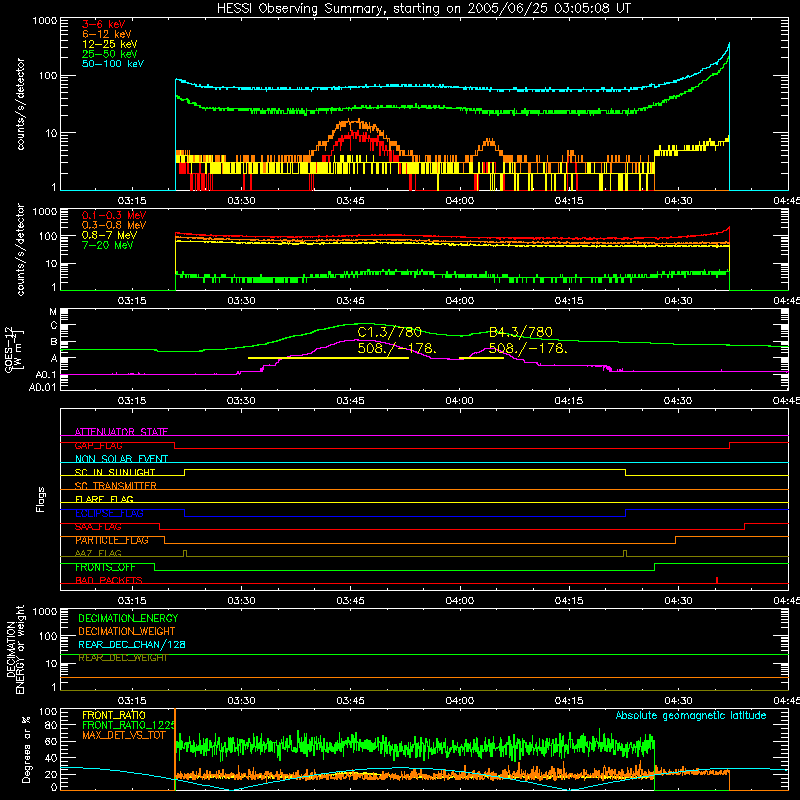Click the MAX_DET_VS_TOT legend label
The height and width of the screenshot is (800, 800).
(x=123, y=735)
